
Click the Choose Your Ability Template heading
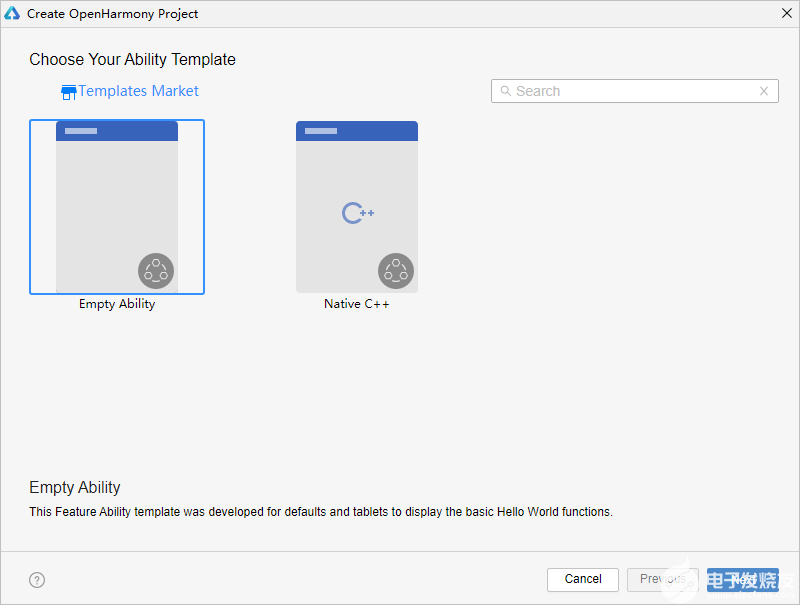pyautogui.click(x=132, y=59)
